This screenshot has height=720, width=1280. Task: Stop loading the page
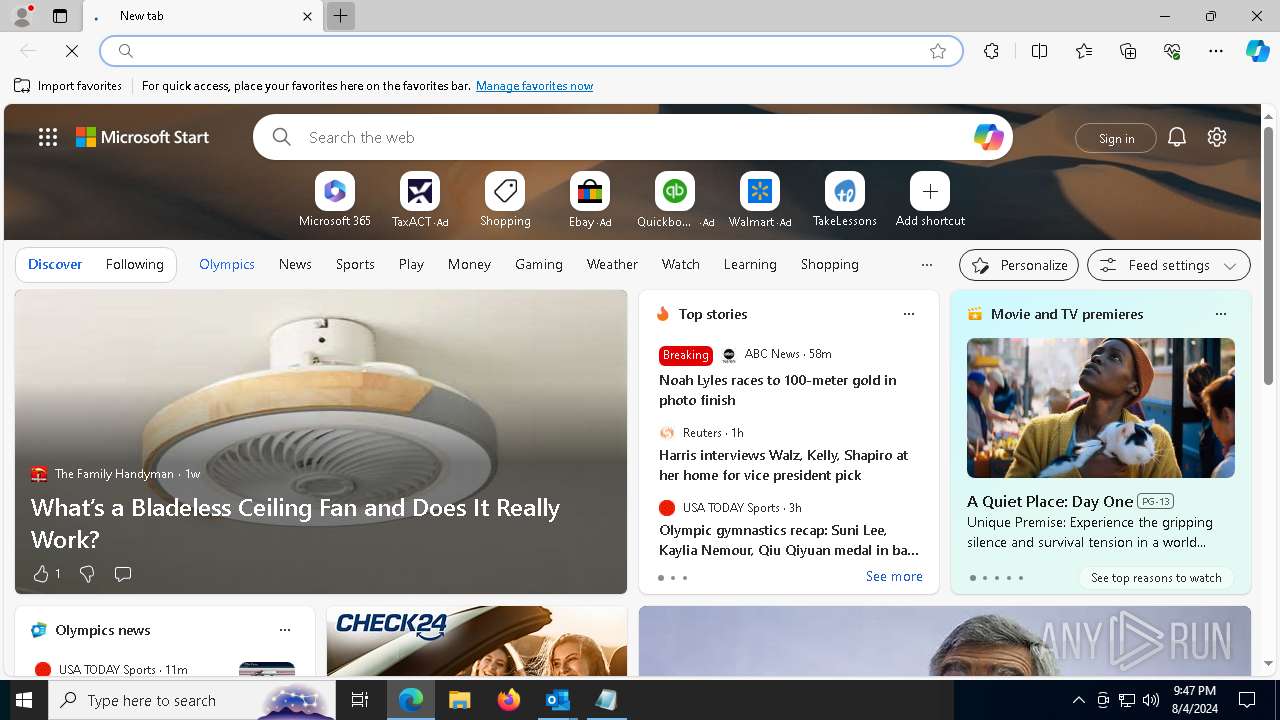coord(72,51)
